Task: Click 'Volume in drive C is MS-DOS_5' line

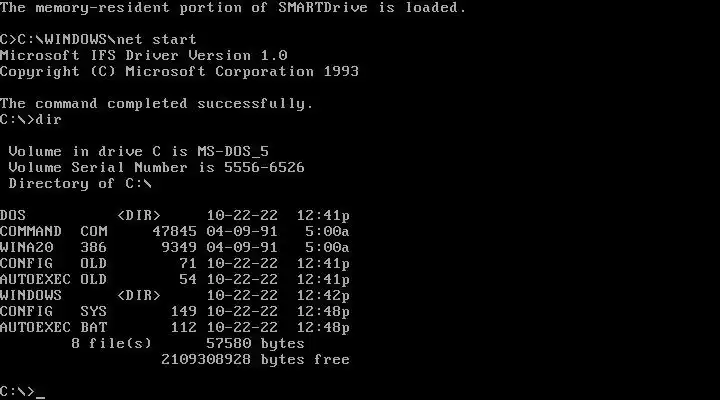Action: click(x=139, y=152)
